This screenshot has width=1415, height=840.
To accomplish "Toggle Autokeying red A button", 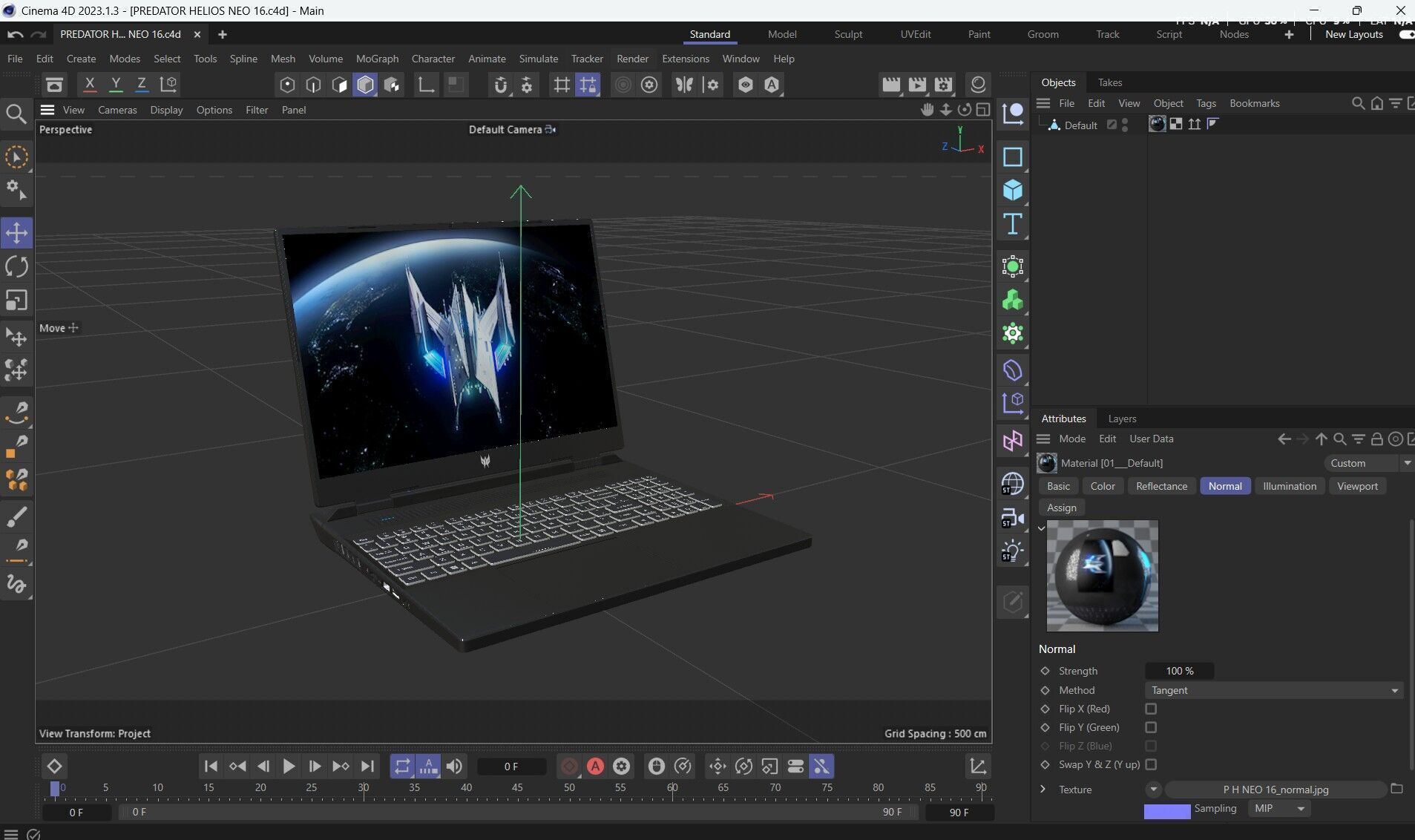I will coord(595,767).
